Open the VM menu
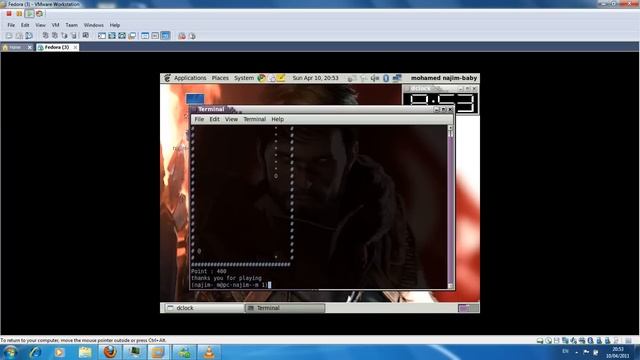This screenshot has width=640, height=360. tap(56, 25)
